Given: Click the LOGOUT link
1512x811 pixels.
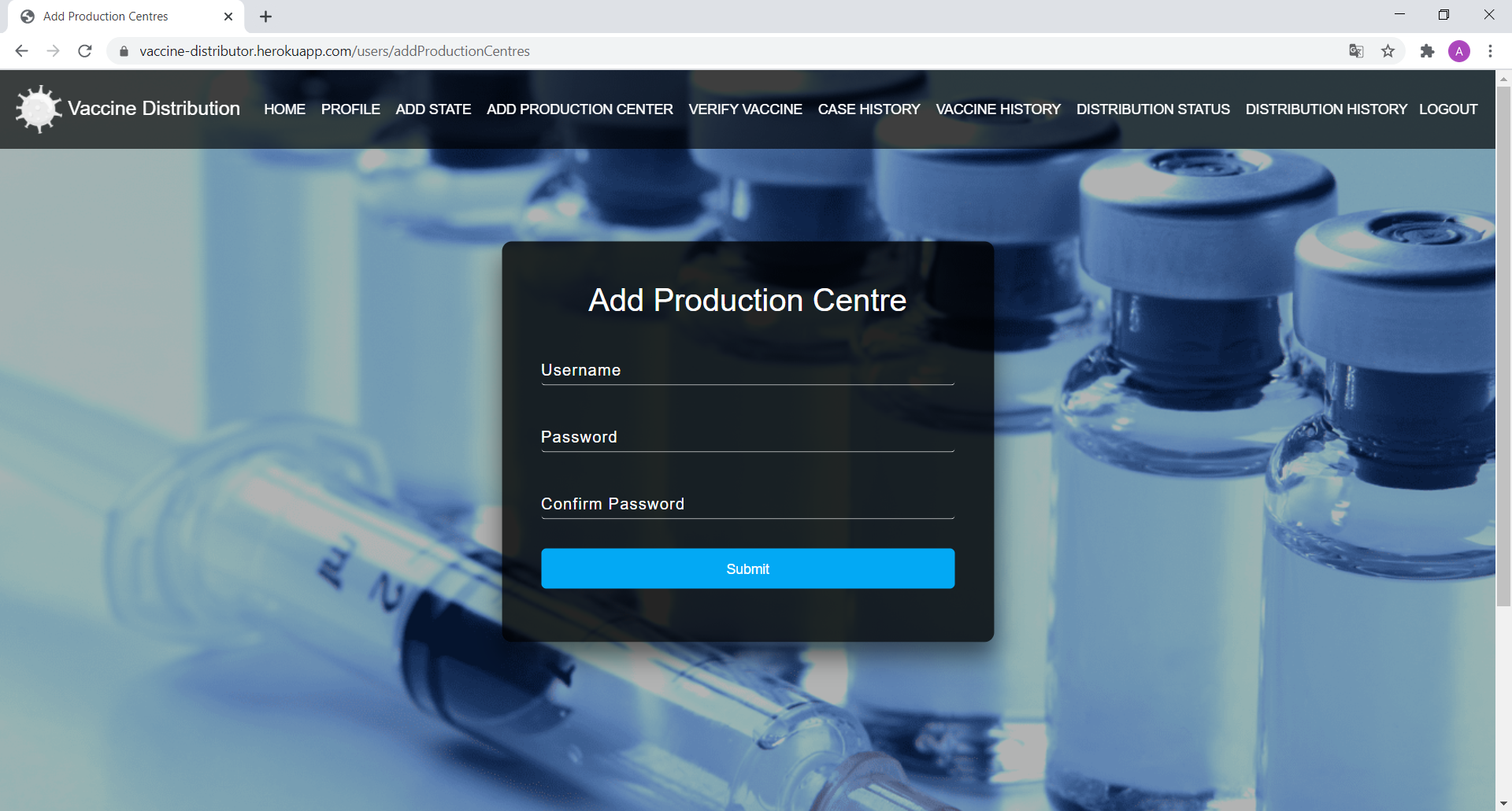Looking at the screenshot, I should point(1448,109).
